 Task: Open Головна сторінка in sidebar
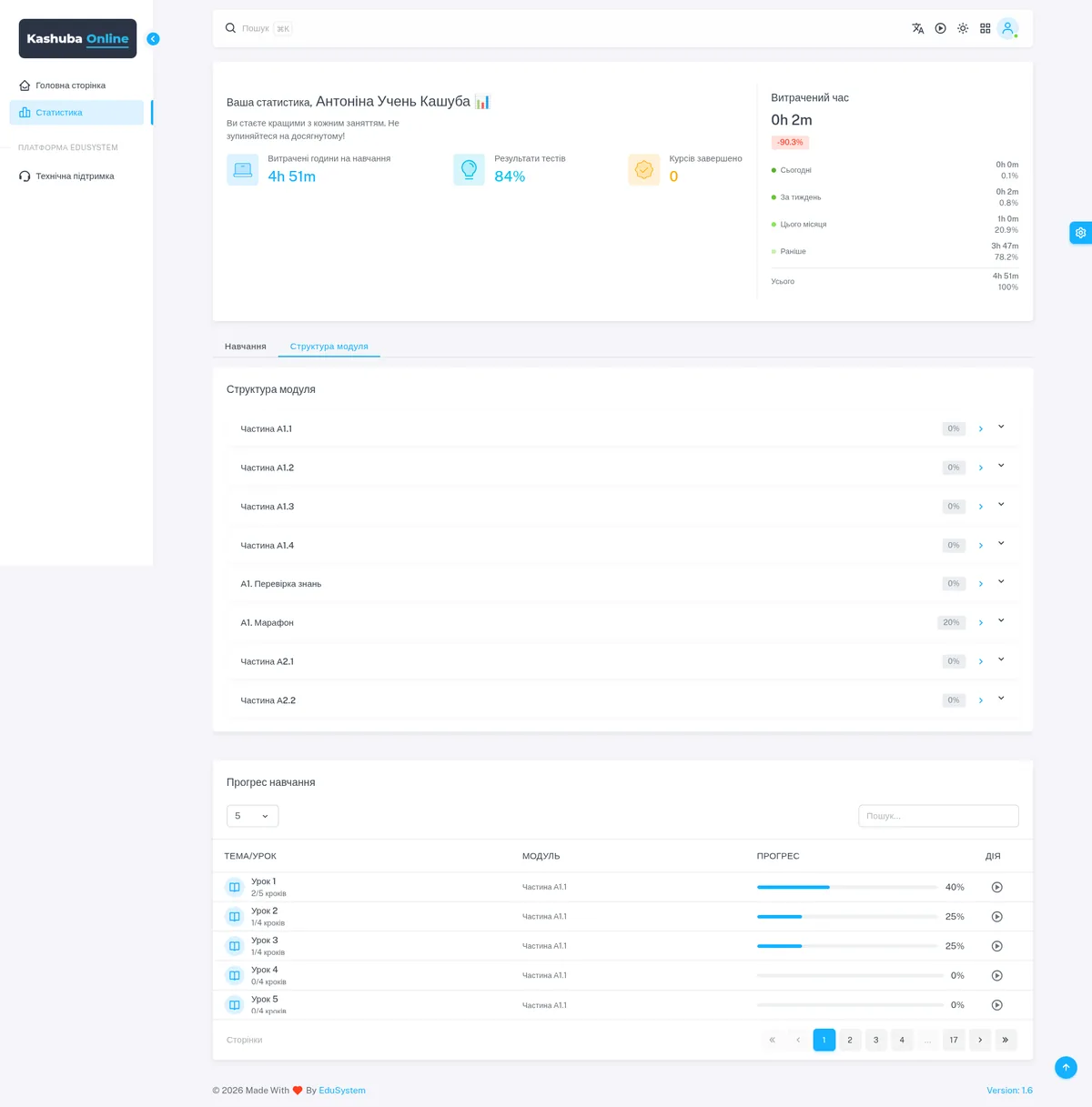(76, 86)
